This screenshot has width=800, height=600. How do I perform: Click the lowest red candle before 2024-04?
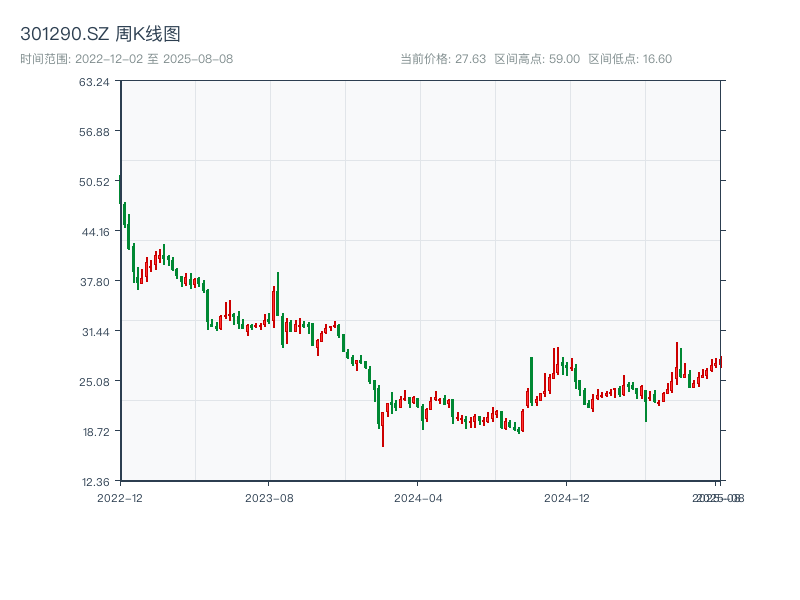[383, 432]
